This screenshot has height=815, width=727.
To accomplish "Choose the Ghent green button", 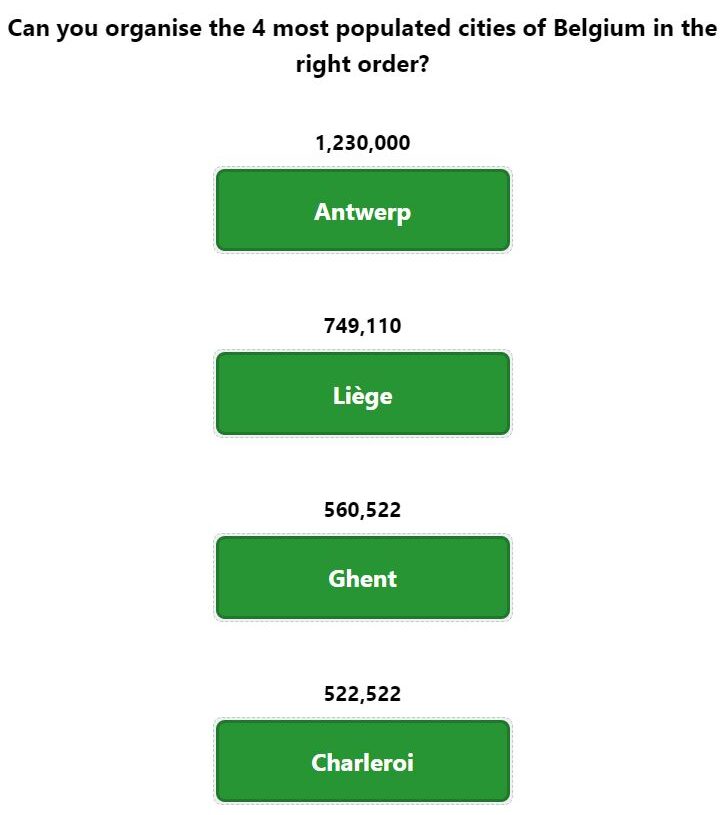I will tap(363, 577).
